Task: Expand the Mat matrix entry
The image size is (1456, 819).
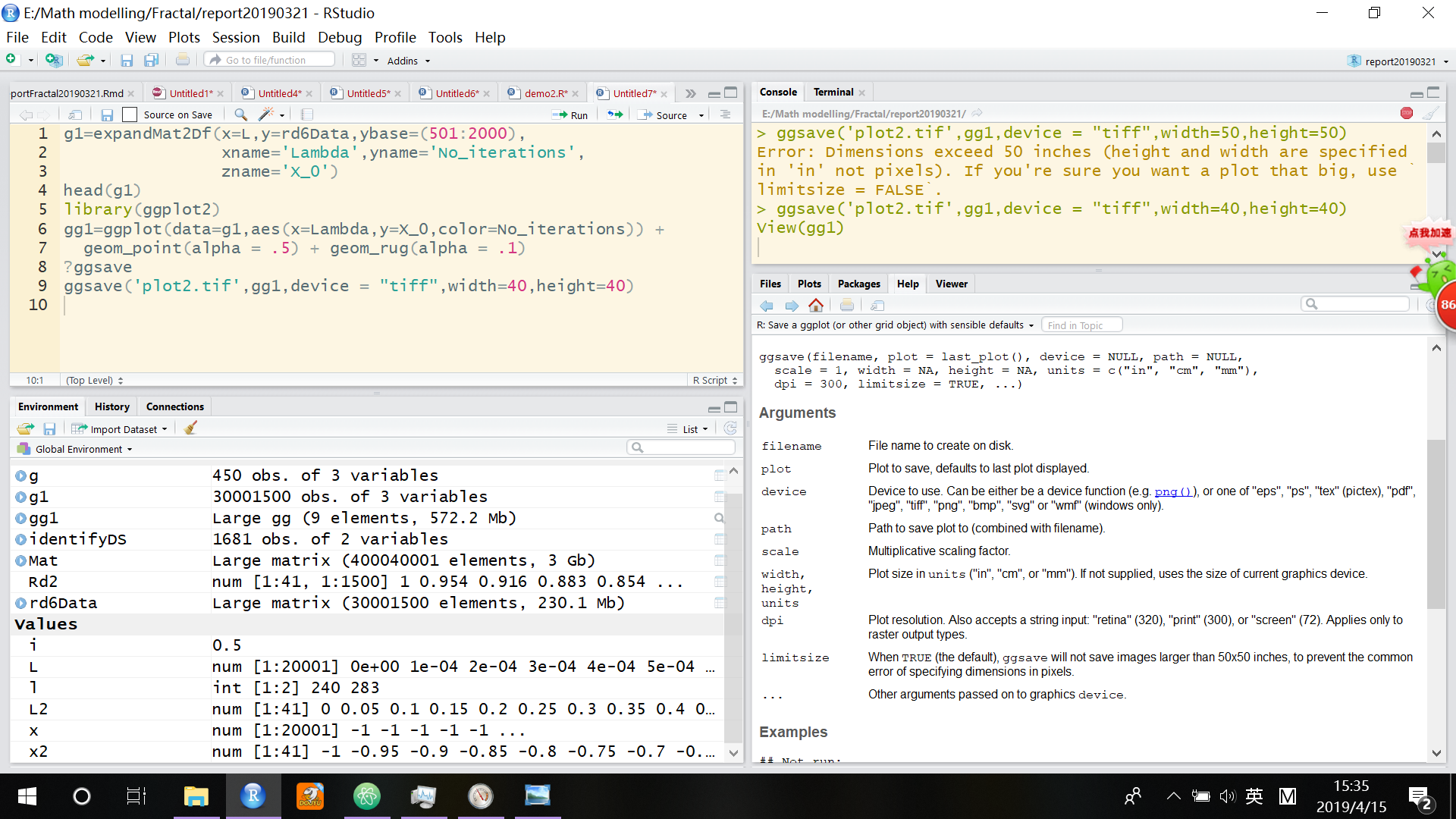Action: click(x=20, y=560)
